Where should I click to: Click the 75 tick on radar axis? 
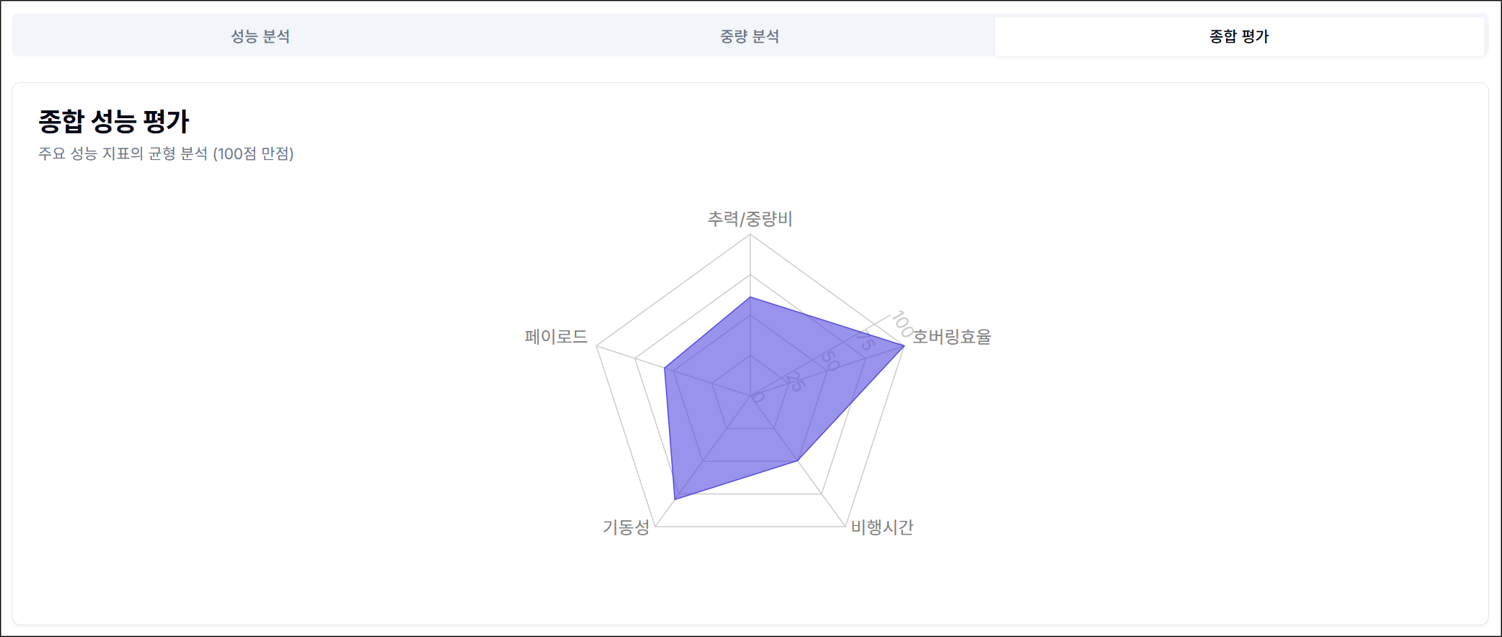pyautogui.click(x=864, y=342)
